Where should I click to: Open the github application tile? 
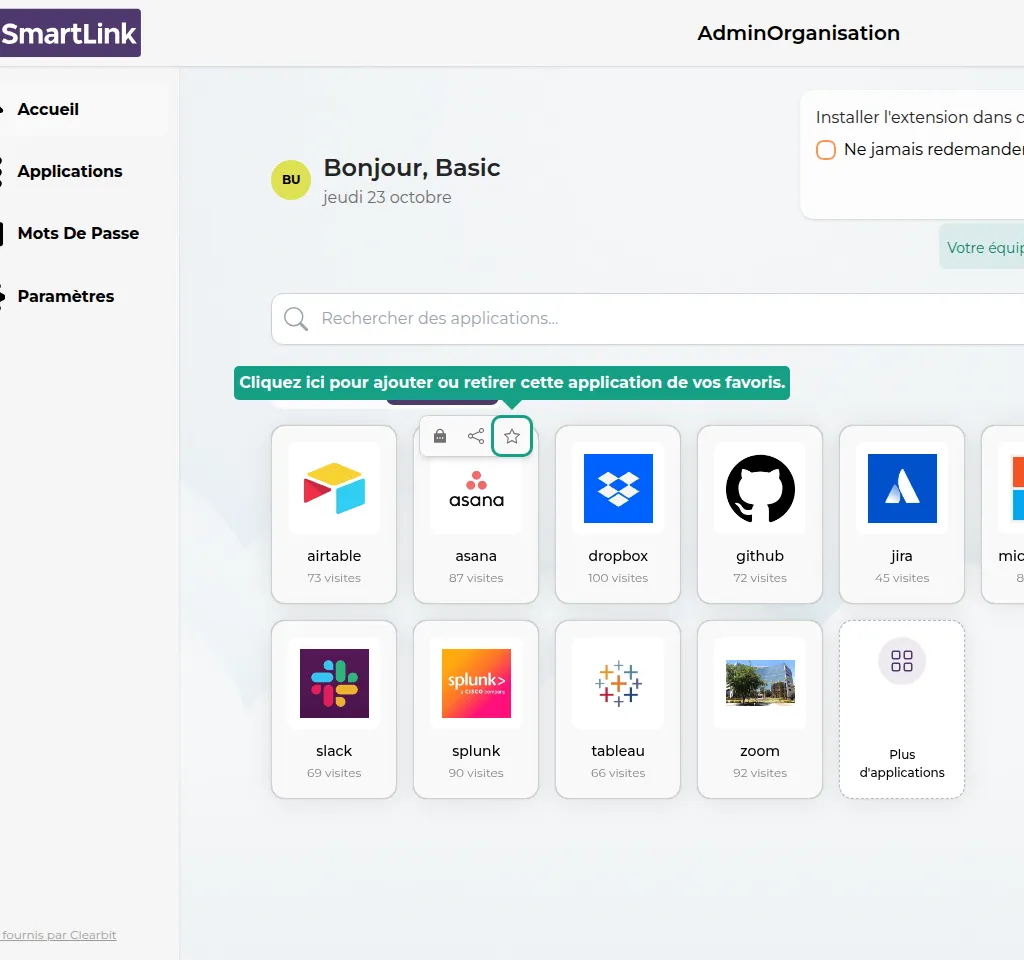[x=760, y=514]
